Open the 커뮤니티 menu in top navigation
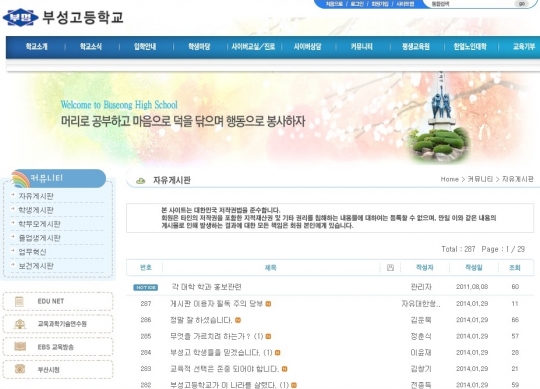 coord(361,46)
